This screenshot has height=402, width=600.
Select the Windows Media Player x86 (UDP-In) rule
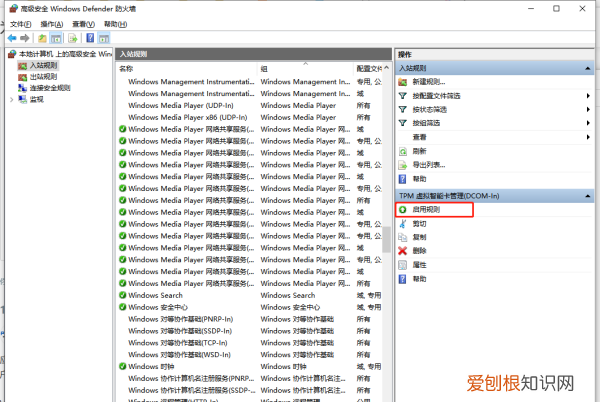click(x=188, y=117)
